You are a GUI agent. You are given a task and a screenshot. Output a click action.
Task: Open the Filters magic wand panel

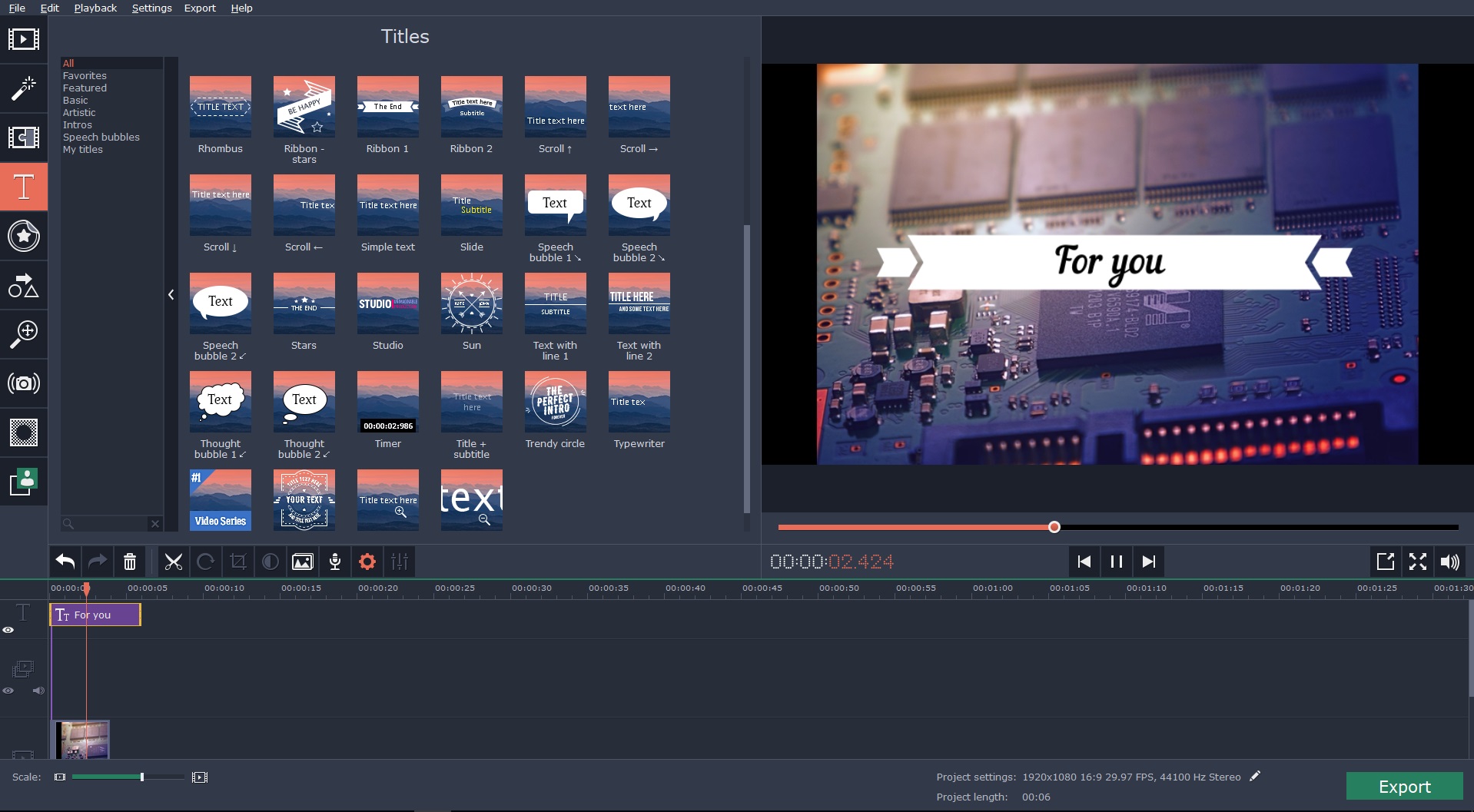(23, 88)
